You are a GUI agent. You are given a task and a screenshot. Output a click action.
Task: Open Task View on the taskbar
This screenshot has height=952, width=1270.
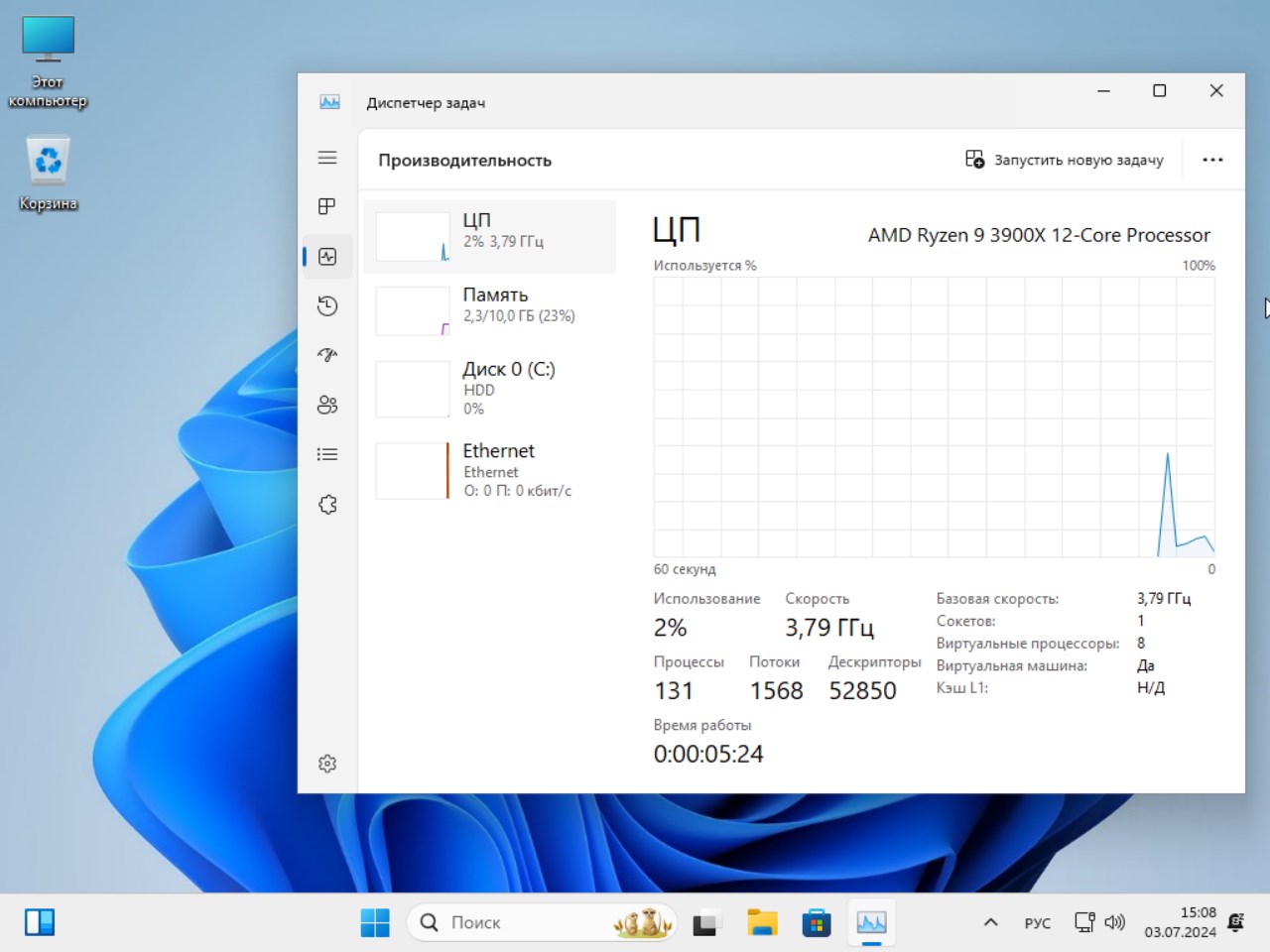pyautogui.click(x=705, y=922)
